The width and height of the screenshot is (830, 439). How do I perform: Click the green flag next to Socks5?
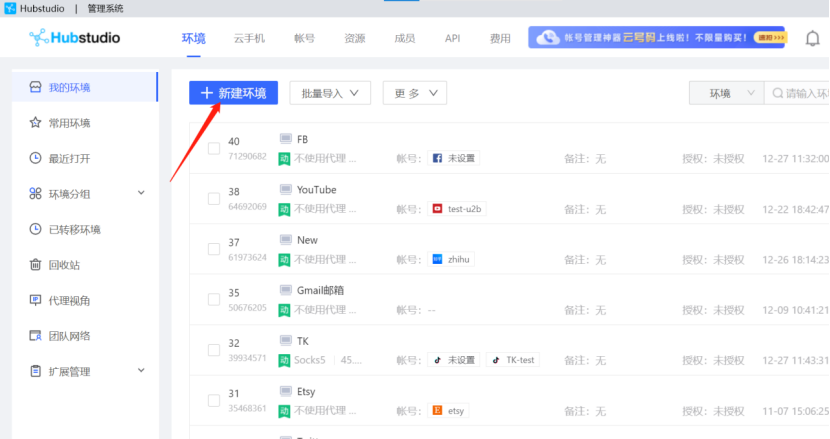(284, 360)
